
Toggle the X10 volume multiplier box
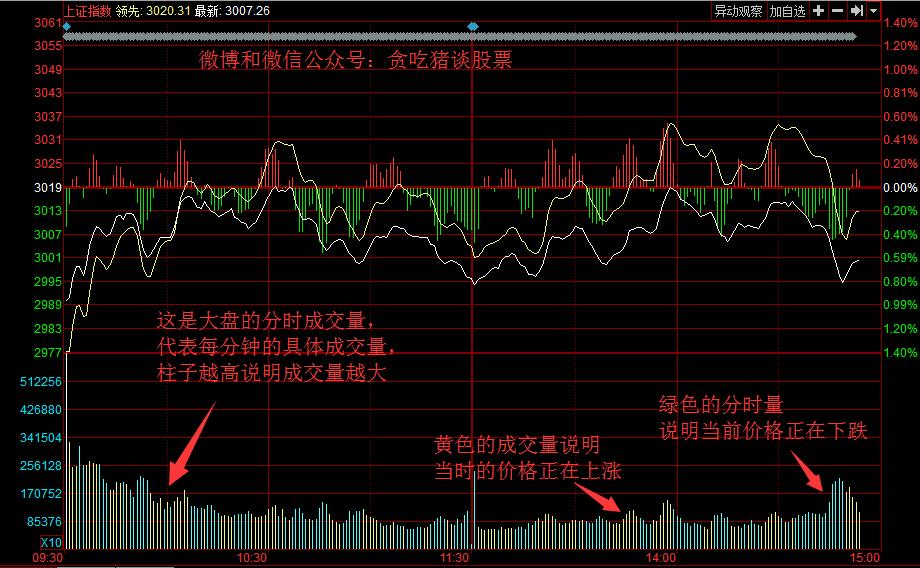51,542
